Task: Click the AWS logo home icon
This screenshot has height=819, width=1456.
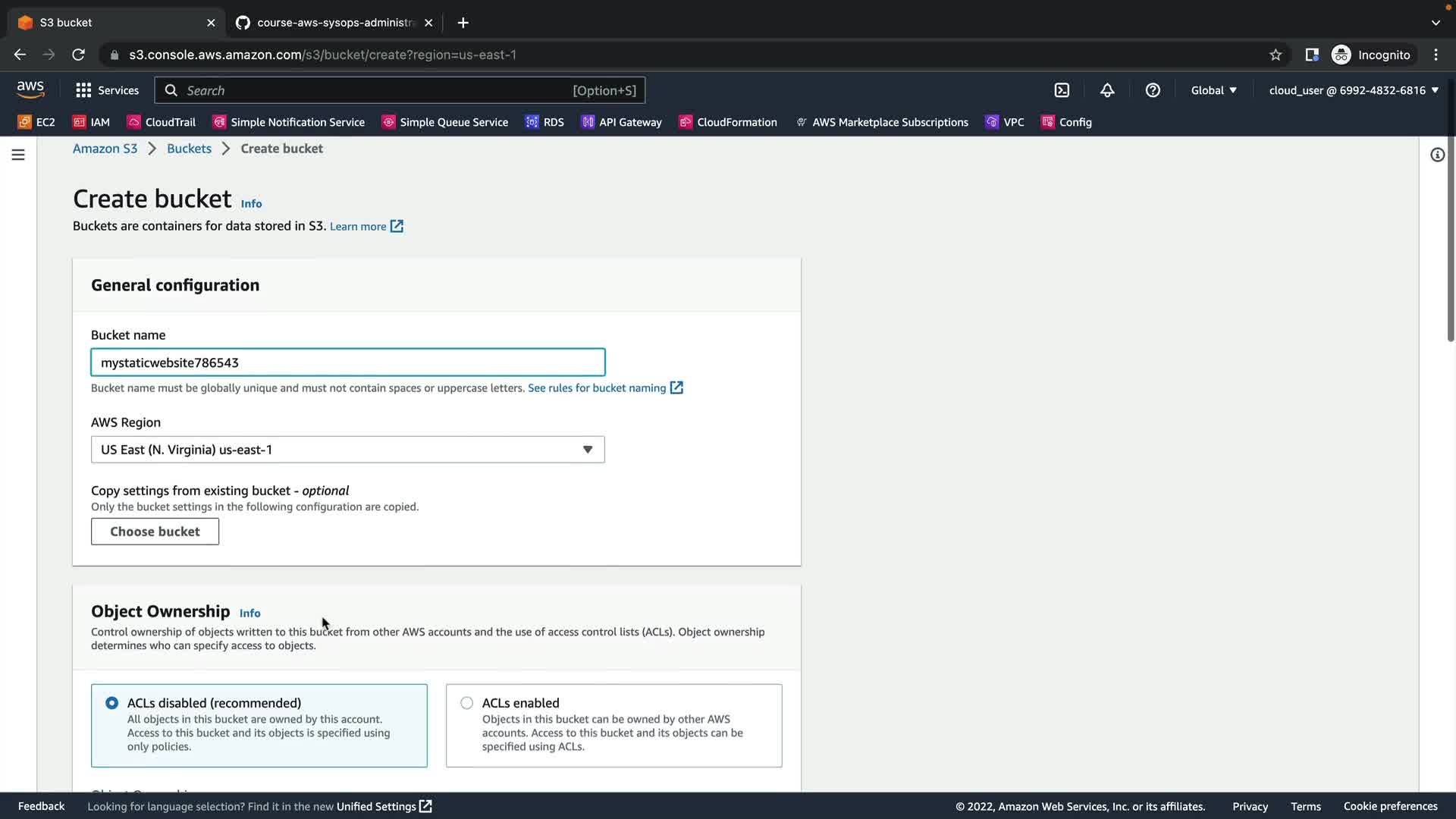Action: click(30, 89)
